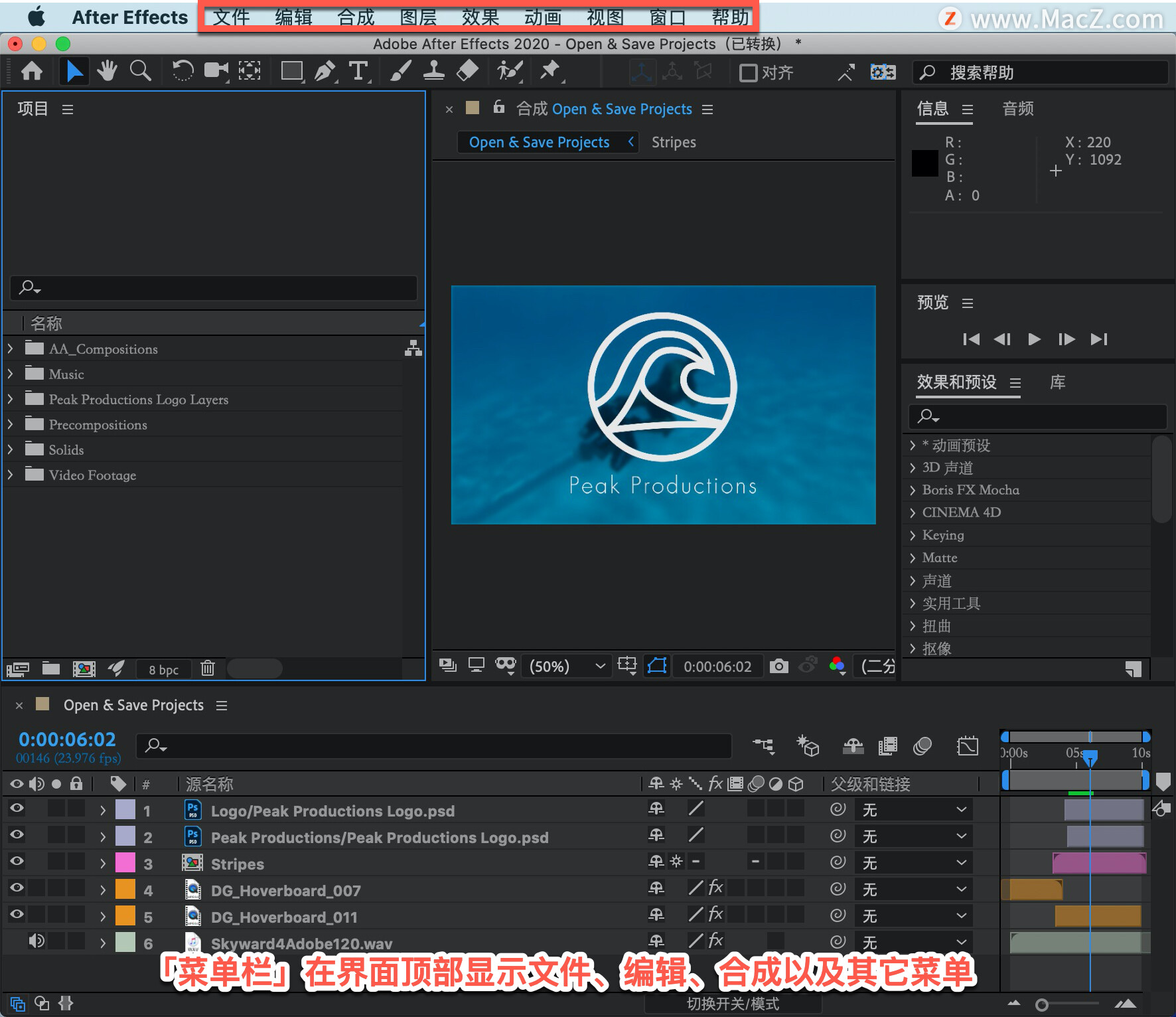
Task: Switch to the 库 tab
Action: pyautogui.click(x=1058, y=382)
